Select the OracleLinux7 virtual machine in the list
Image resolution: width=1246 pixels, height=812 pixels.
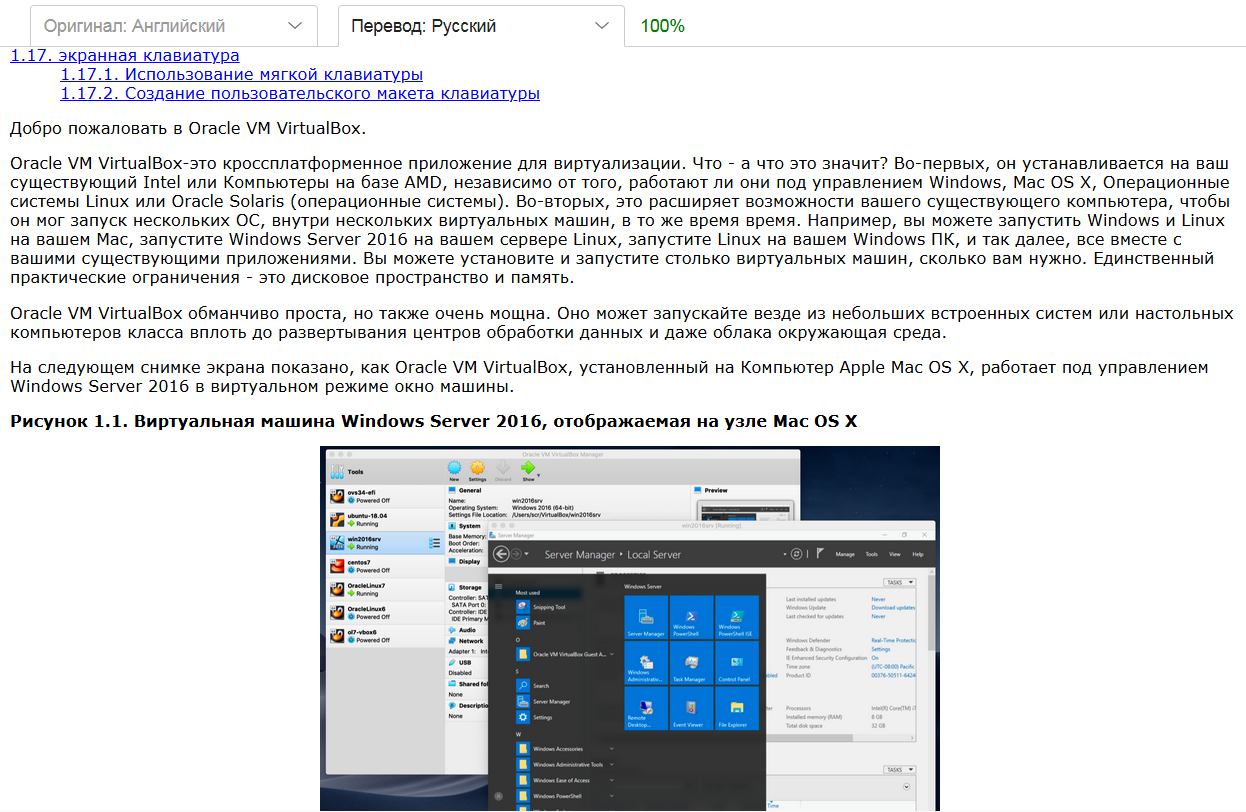point(385,589)
